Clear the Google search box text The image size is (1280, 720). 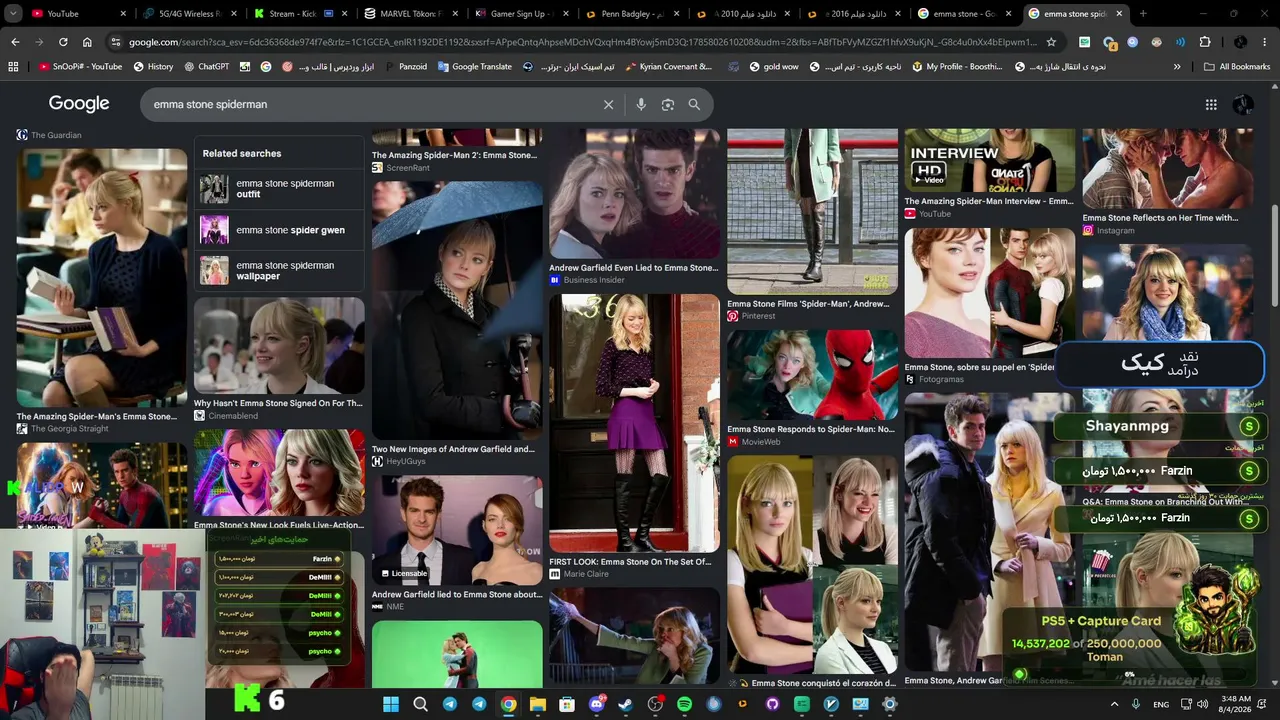(x=608, y=104)
